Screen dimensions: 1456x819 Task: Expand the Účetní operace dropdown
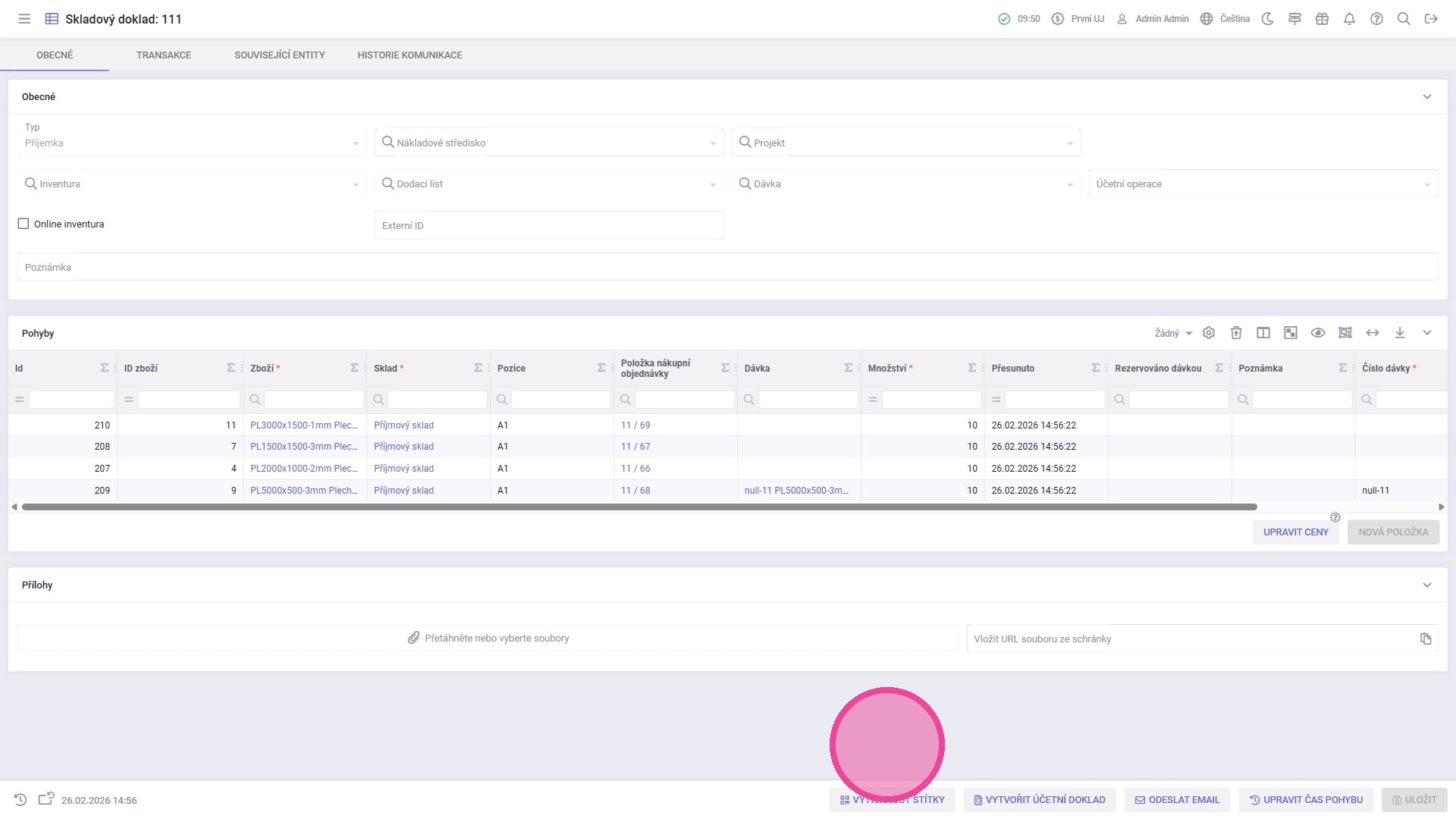pyautogui.click(x=1263, y=184)
